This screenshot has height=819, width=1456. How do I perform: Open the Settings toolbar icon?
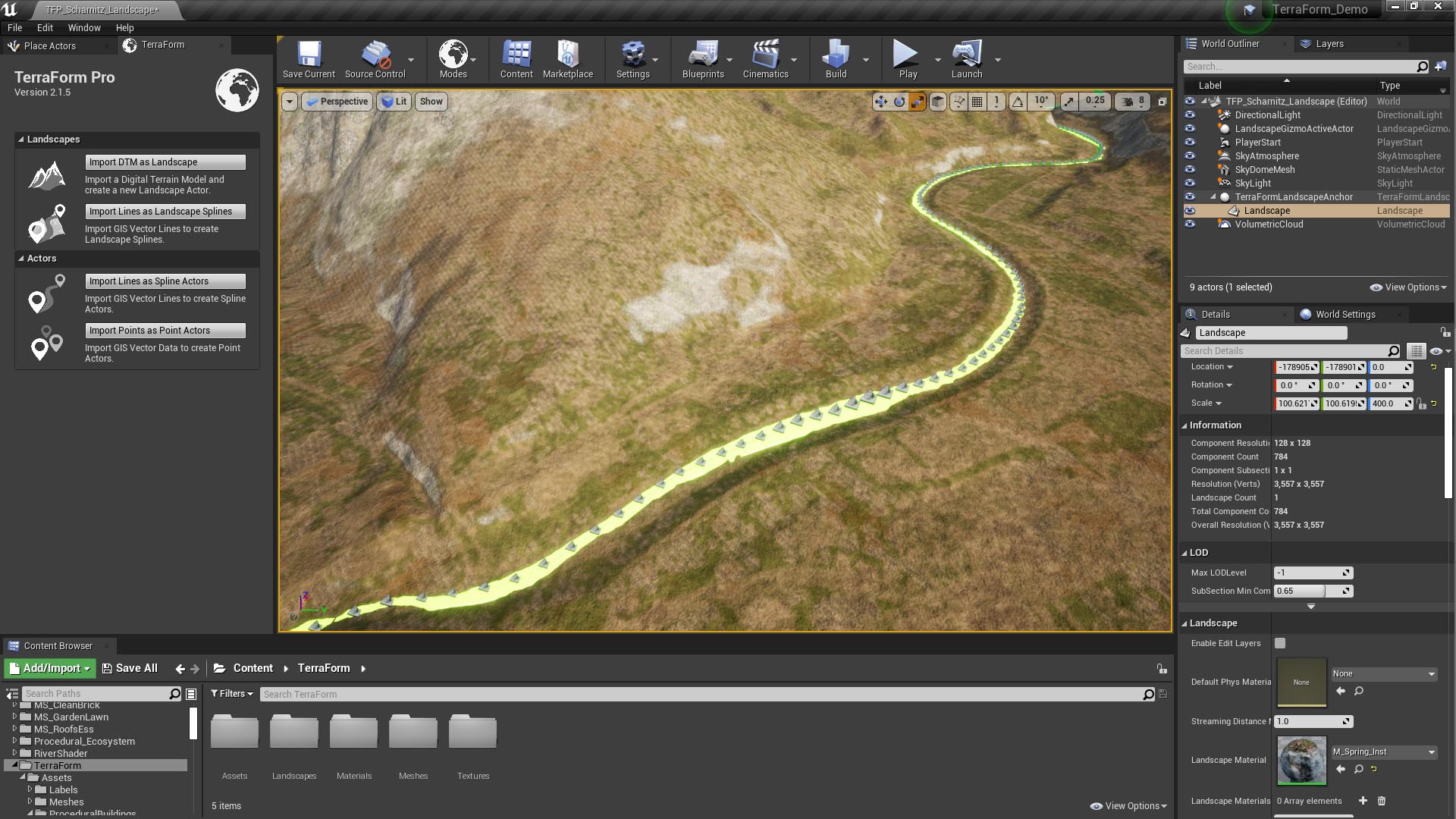(632, 59)
